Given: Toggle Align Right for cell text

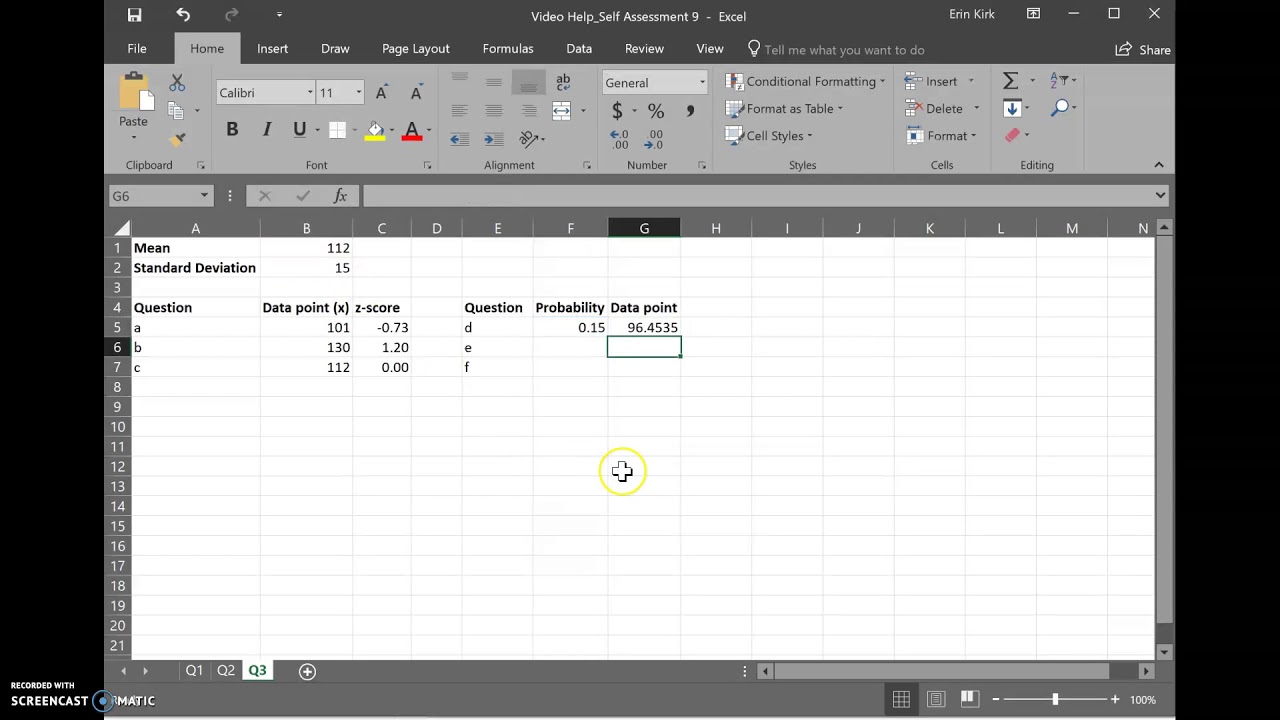Looking at the screenshot, I should (528, 110).
